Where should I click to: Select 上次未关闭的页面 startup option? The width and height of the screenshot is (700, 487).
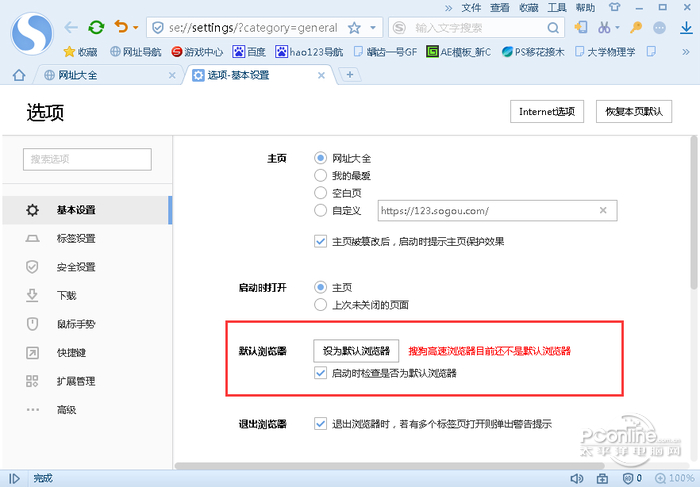[x=320, y=305]
